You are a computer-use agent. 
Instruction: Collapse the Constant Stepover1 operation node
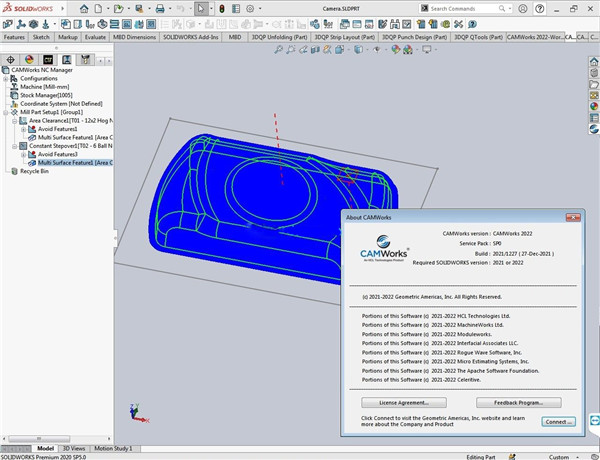[x=14, y=146]
